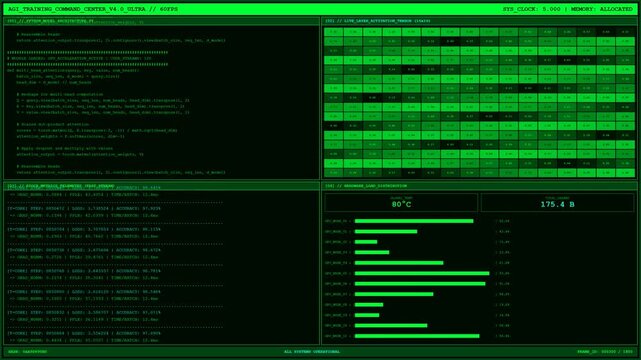
Task: Click the 175.4 B total value readout
Action: tap(557, 204)
